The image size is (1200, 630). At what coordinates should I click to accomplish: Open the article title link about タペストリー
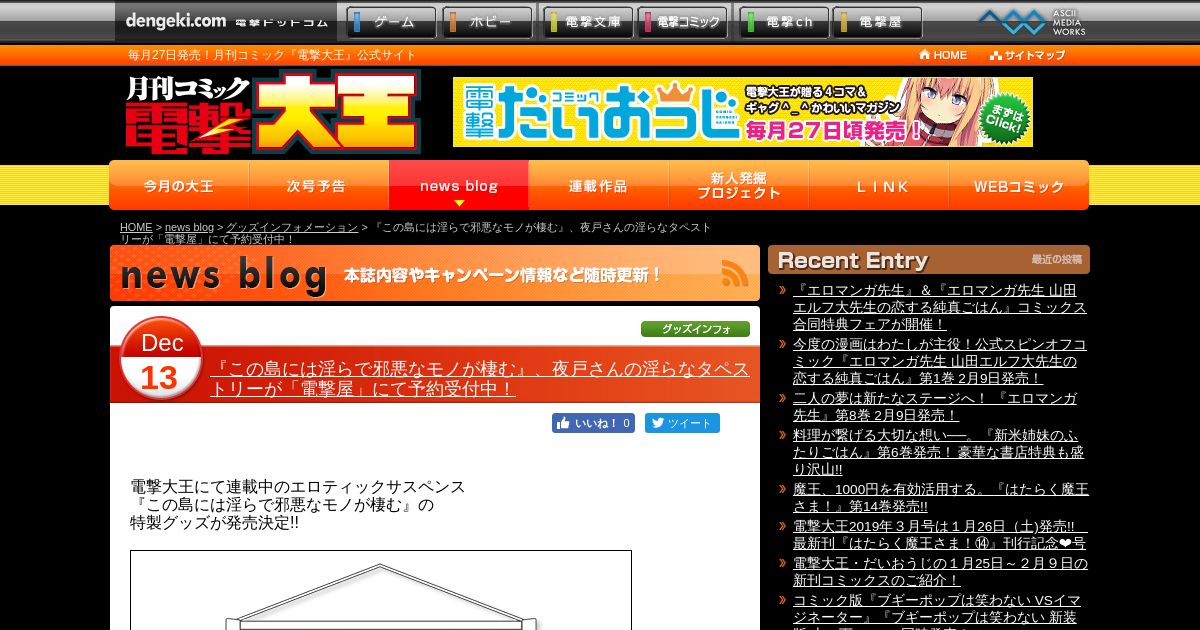click(x=479, y=378)
